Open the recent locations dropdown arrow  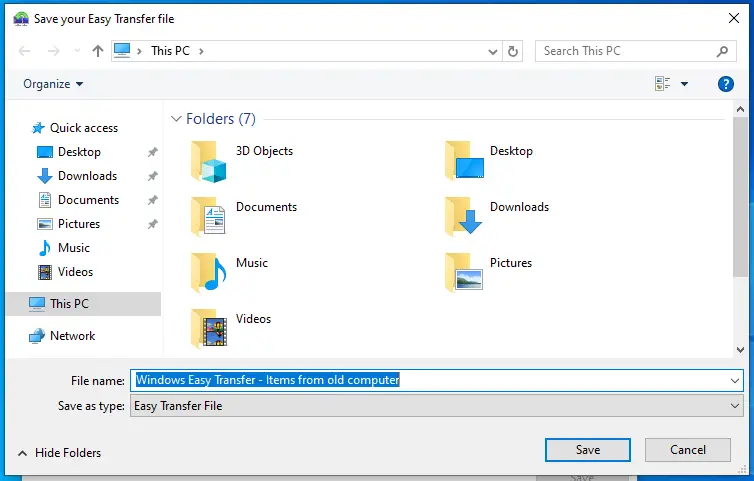[x=77, y=51]
